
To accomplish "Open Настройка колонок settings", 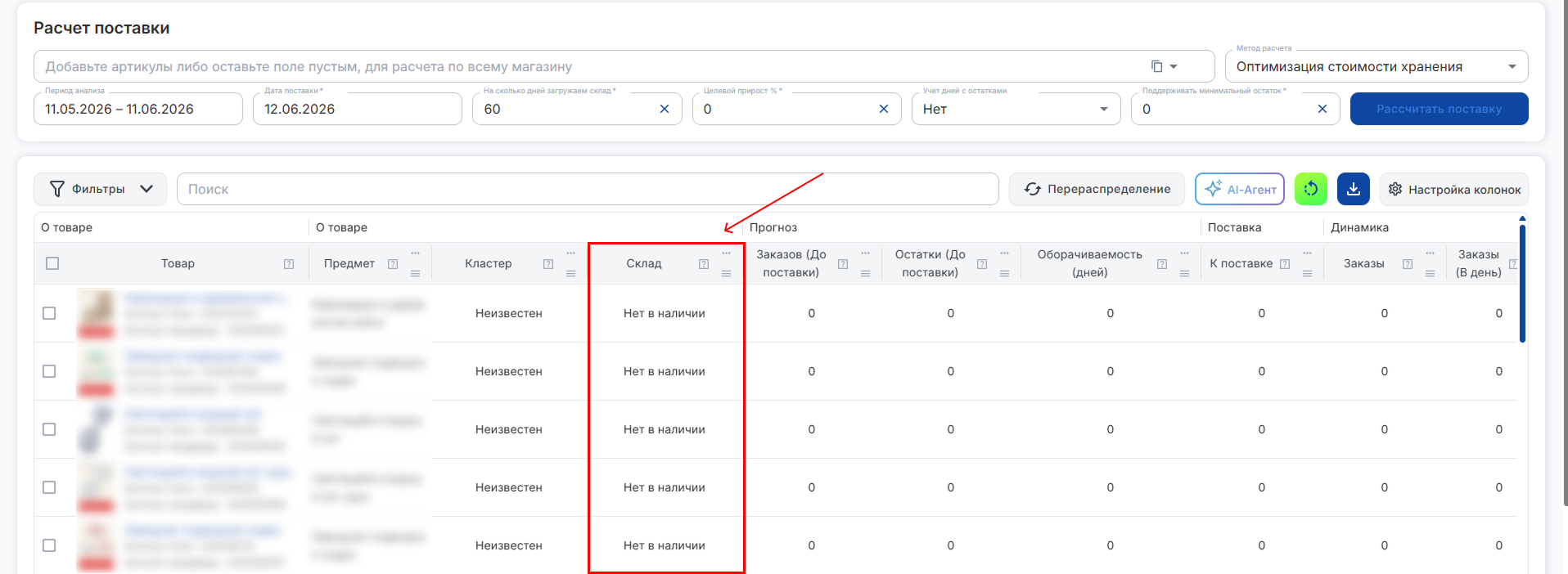I will coord(1454,189).
